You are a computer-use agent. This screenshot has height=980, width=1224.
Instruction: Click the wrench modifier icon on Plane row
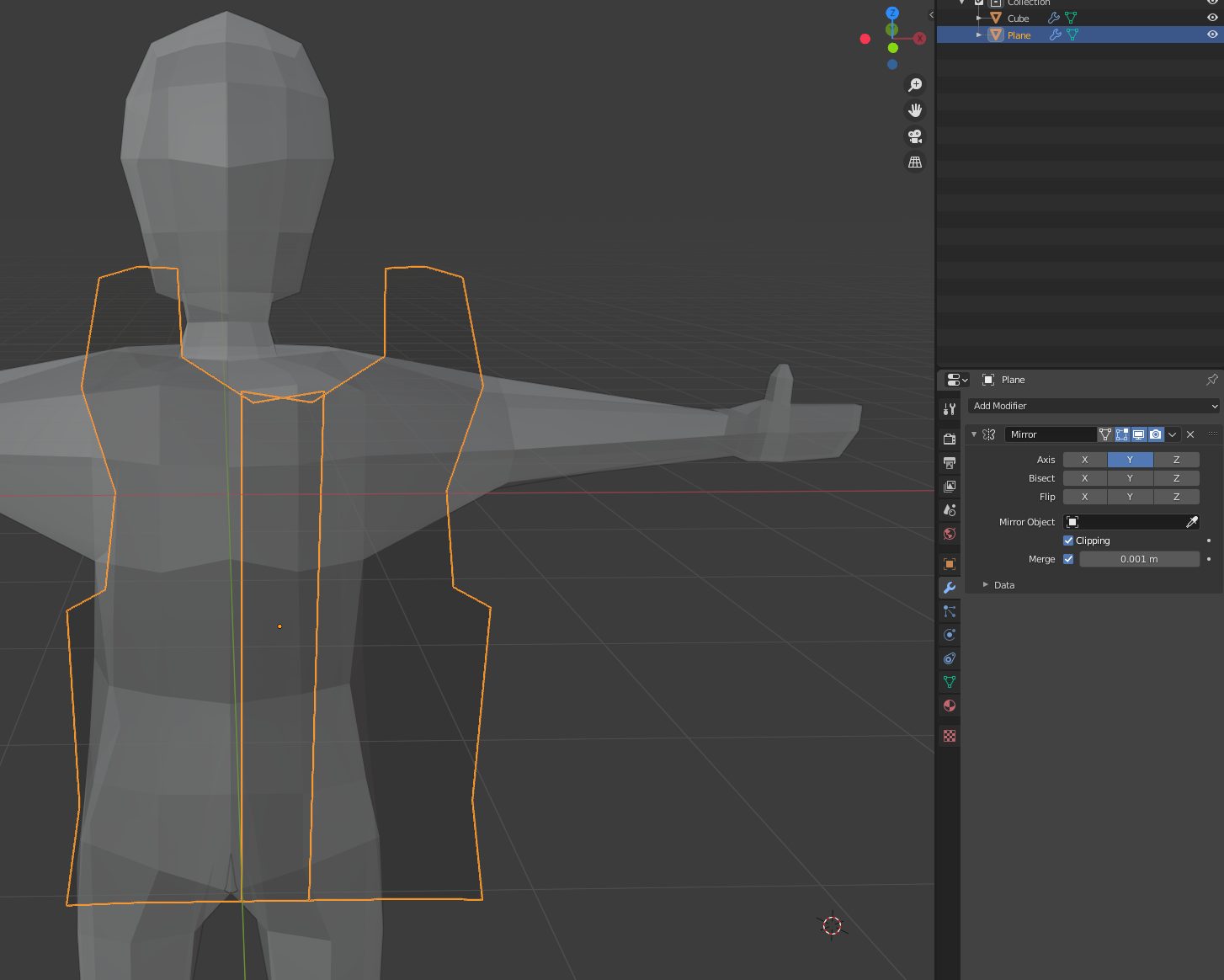coord(1055,35)
